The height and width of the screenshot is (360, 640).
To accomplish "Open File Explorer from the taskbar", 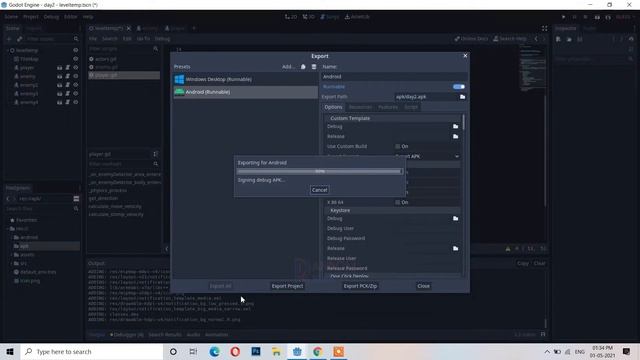I will click(x=276, y=351).
